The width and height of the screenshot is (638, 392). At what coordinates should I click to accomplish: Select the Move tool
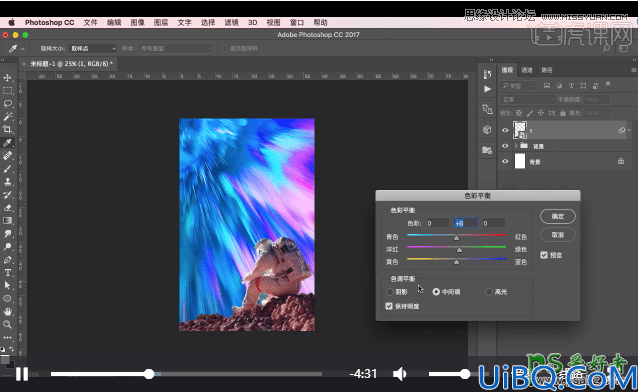pyautogui.click(x=7, y=77)
